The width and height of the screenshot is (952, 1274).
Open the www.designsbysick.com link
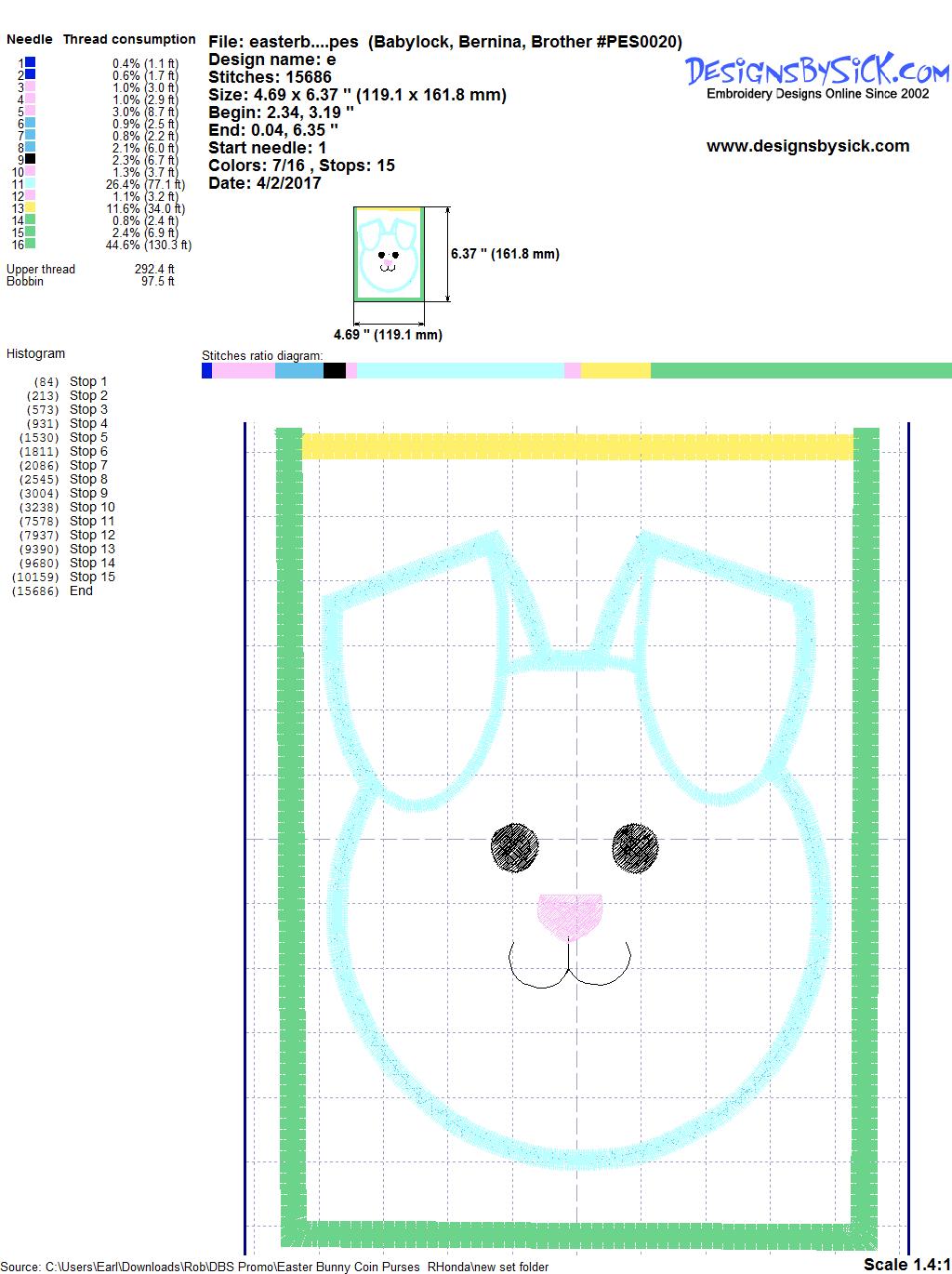(x=807, y=146)
